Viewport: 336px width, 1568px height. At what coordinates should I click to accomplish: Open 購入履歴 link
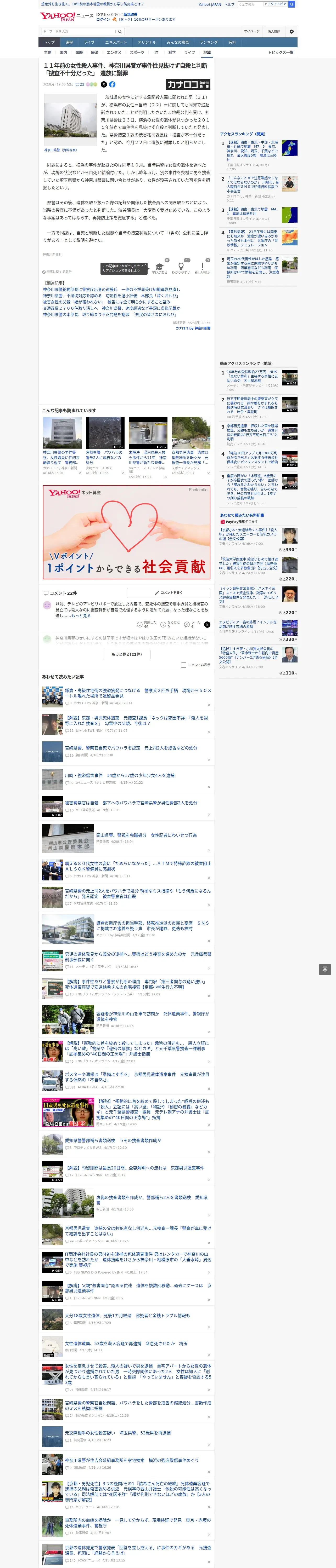[274, 32]
